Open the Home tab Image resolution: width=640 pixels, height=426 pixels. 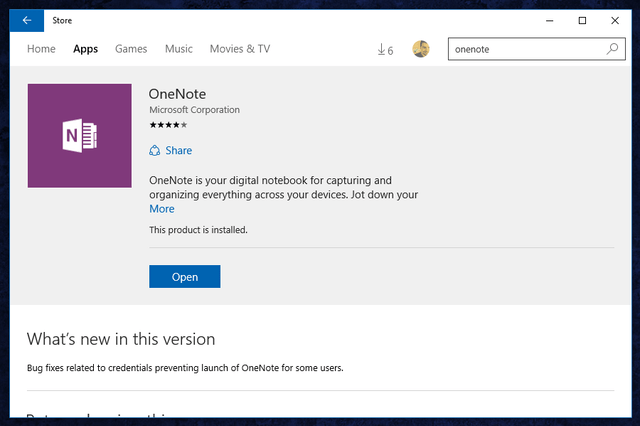click(x=41, y=49)
